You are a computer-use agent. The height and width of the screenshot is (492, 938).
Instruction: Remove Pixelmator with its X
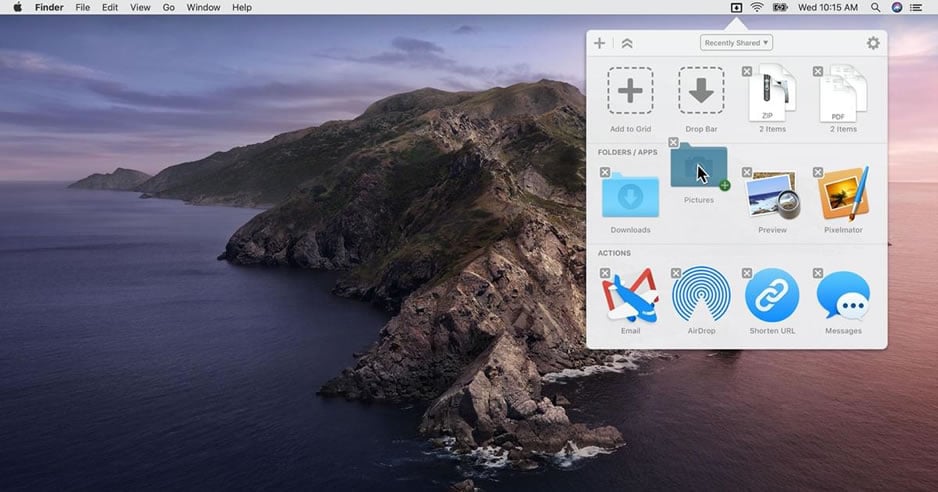tap(818, 172)
